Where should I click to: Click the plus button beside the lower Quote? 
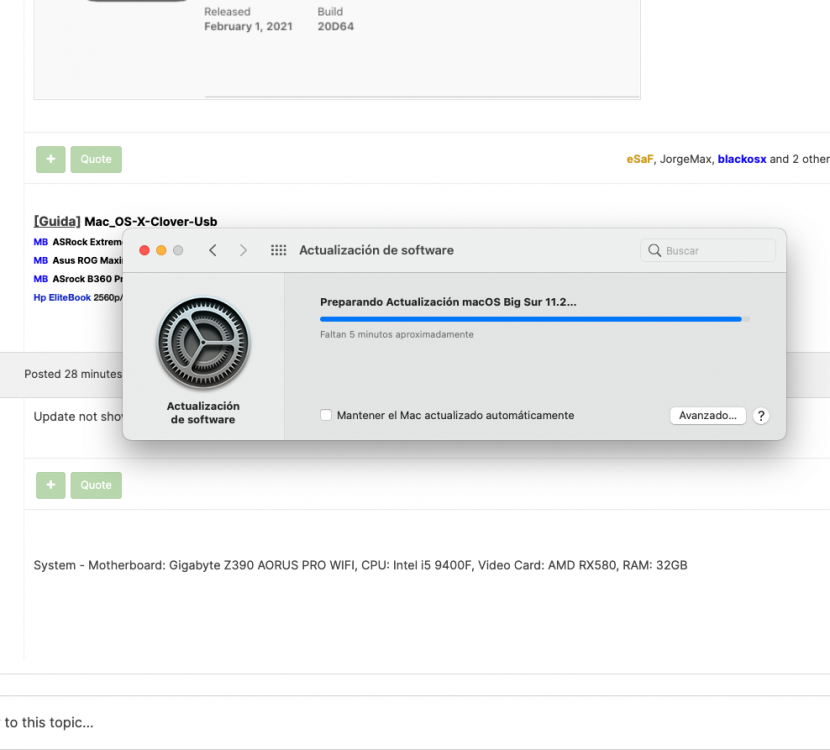click(51, 485)
